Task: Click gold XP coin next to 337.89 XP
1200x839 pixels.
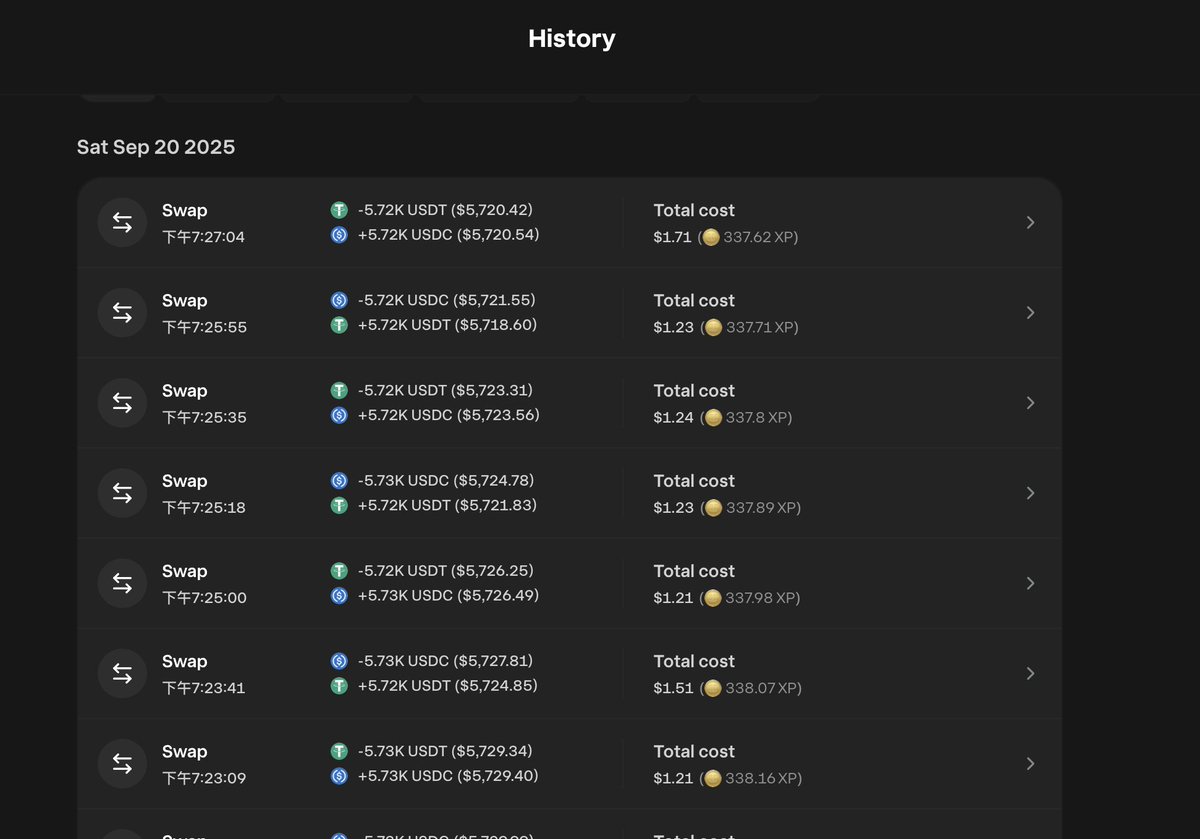Action: point(713,507)
